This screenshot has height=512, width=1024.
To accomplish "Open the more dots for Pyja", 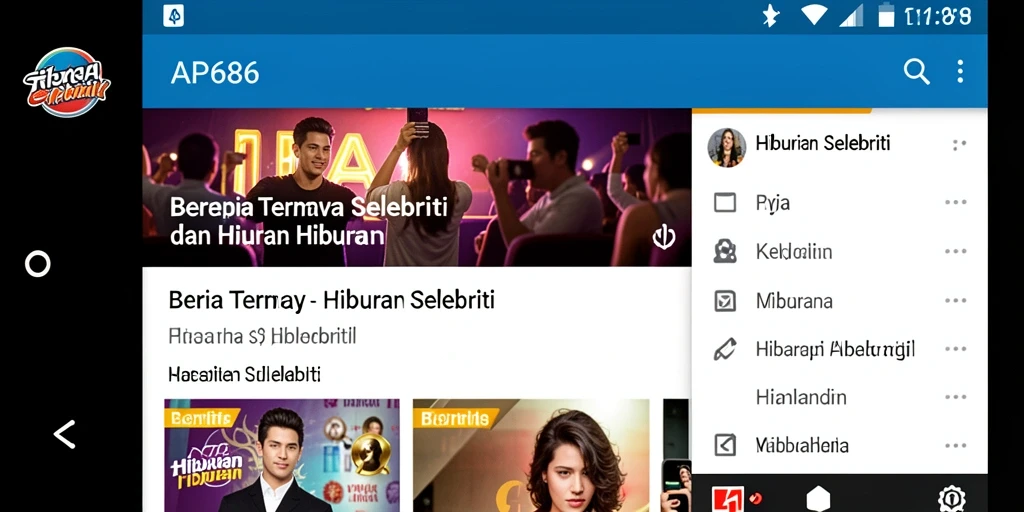I will click(955, 202).
